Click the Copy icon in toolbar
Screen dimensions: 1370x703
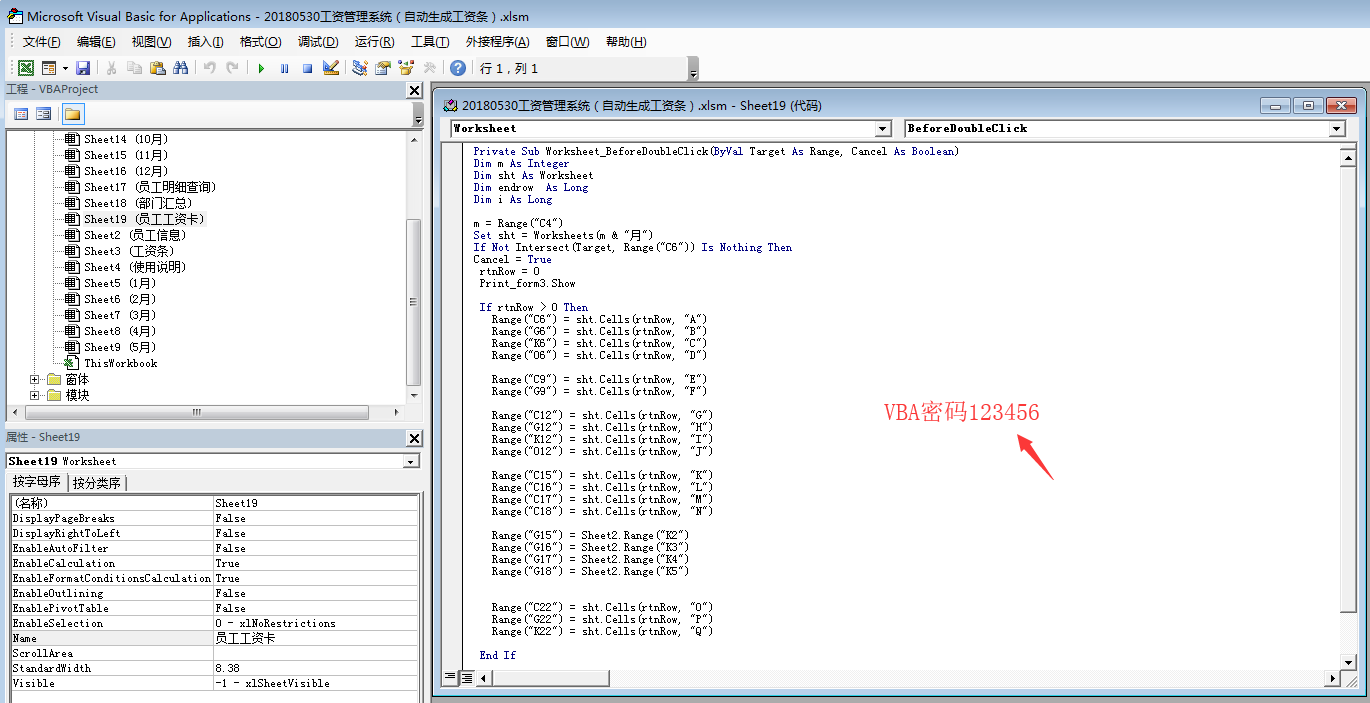[134, 68]
